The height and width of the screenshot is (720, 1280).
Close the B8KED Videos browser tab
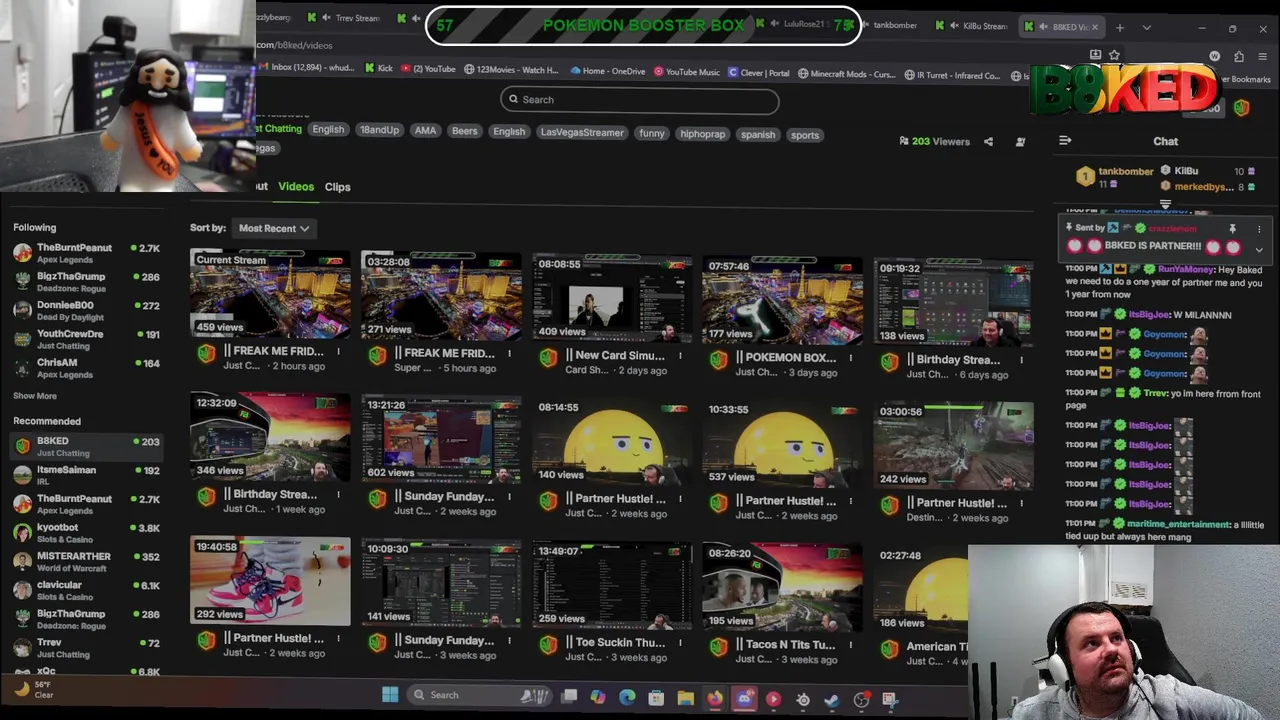point(1094,28)
